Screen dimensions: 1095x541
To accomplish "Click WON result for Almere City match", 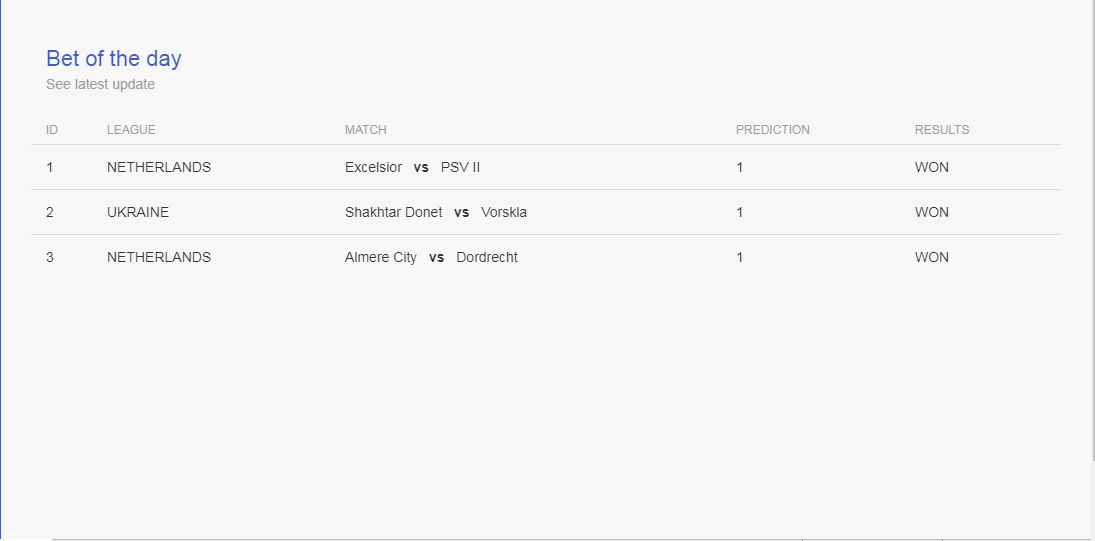I will tap(932, 258).
